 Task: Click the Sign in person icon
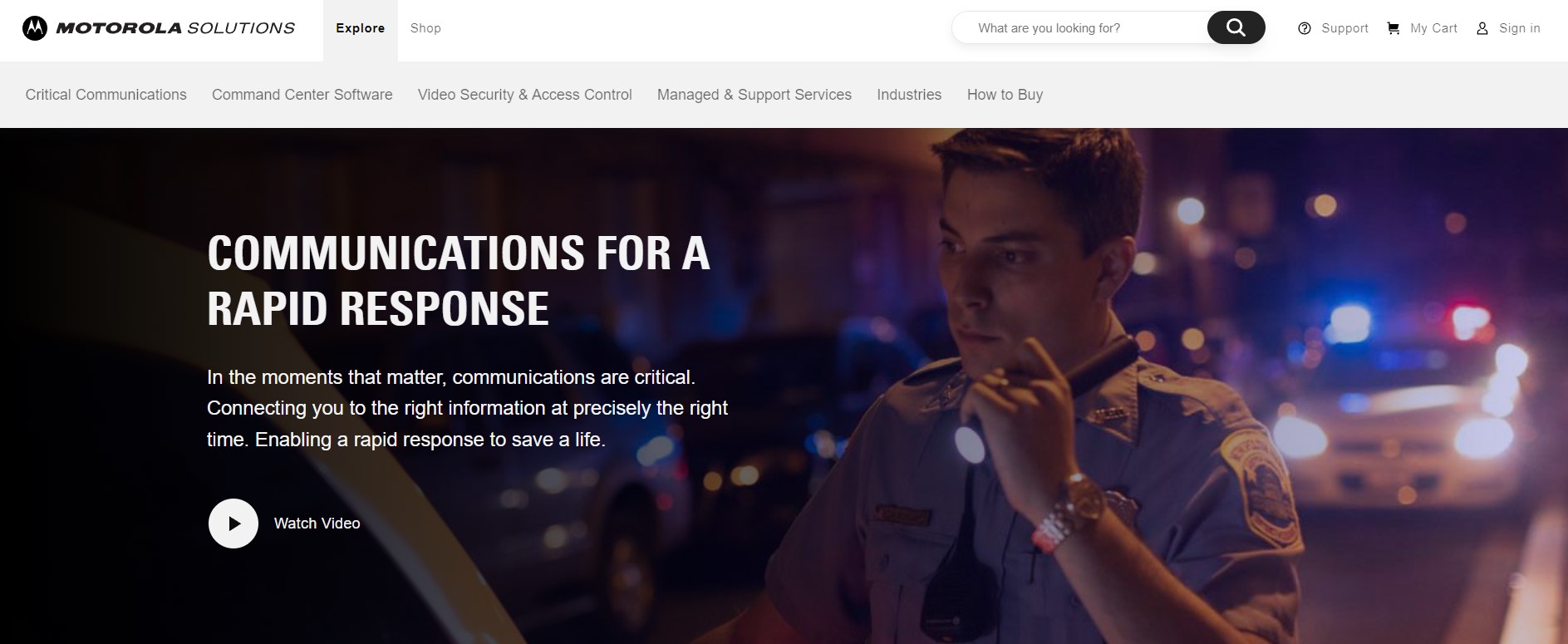click(x=1482, y=28)
